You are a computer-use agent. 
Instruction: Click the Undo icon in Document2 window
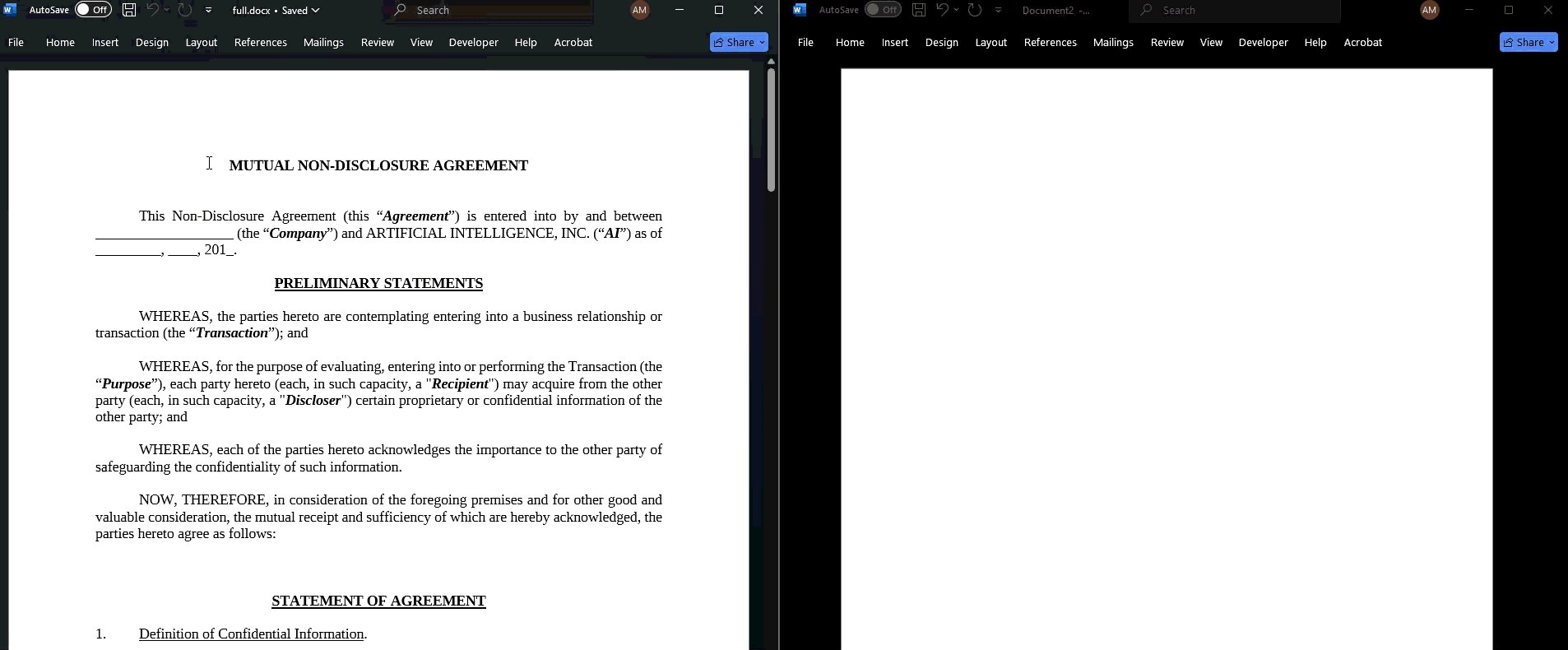point(943,10)
